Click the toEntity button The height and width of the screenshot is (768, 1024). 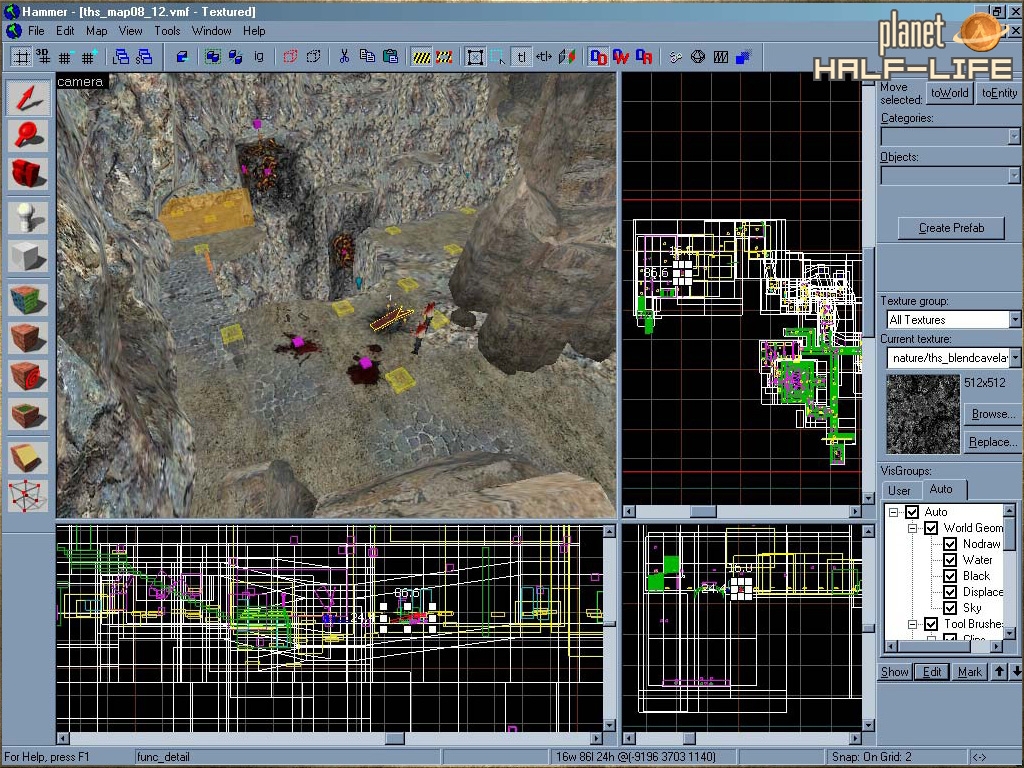[999, 93]
